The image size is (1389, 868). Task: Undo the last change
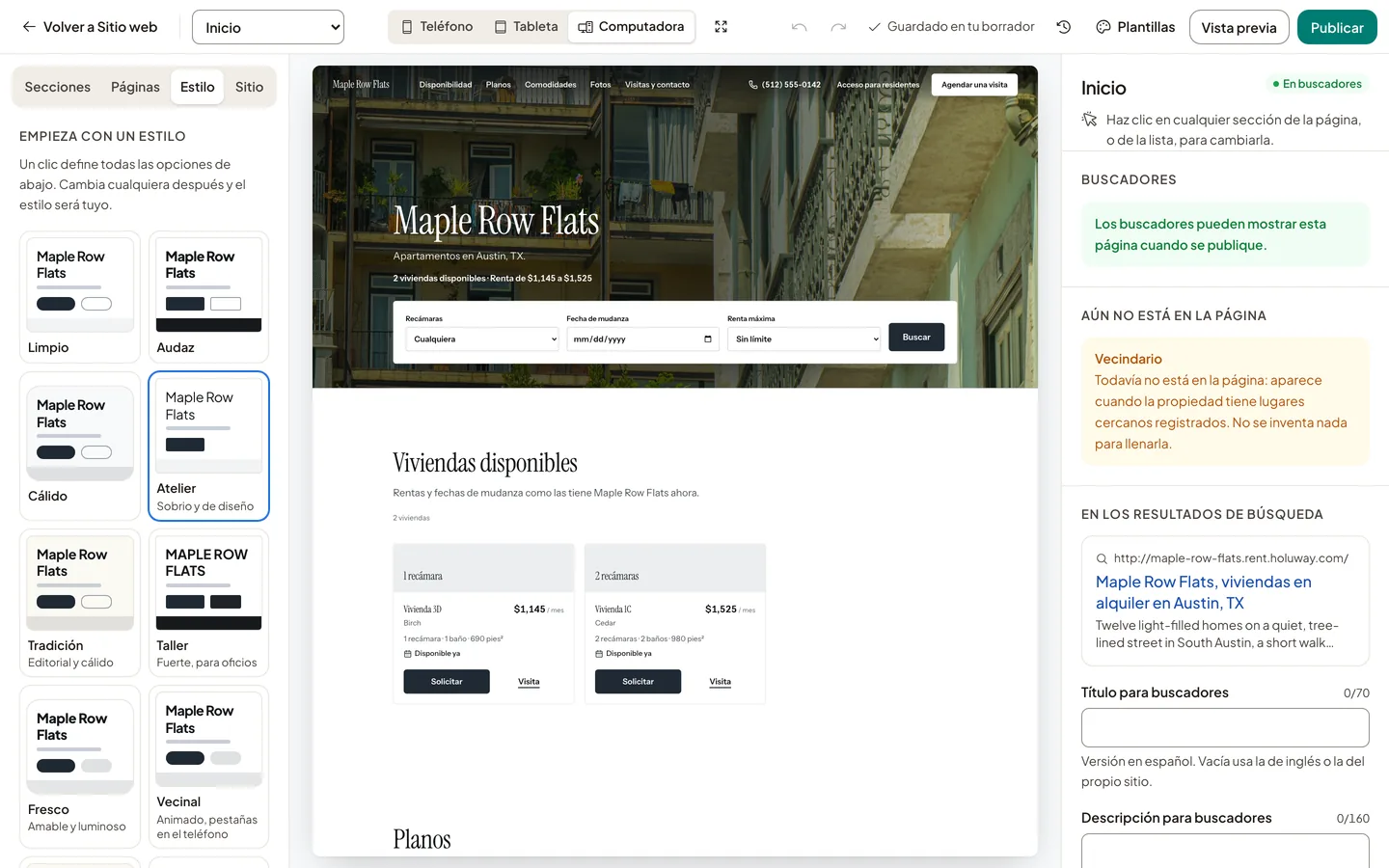[x=799, y=27]
